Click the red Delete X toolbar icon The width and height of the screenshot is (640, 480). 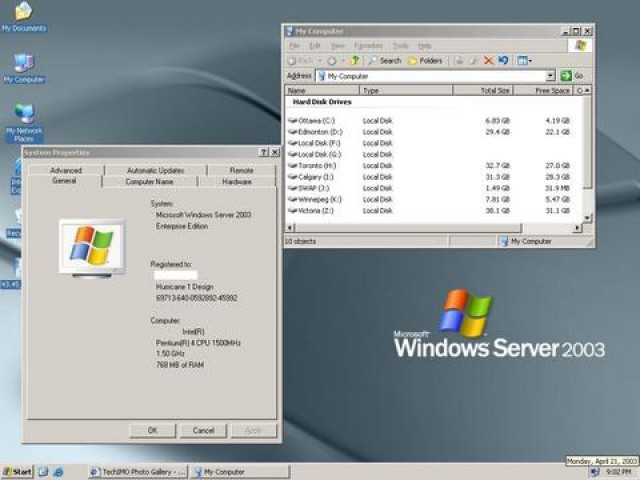point(488,61)
